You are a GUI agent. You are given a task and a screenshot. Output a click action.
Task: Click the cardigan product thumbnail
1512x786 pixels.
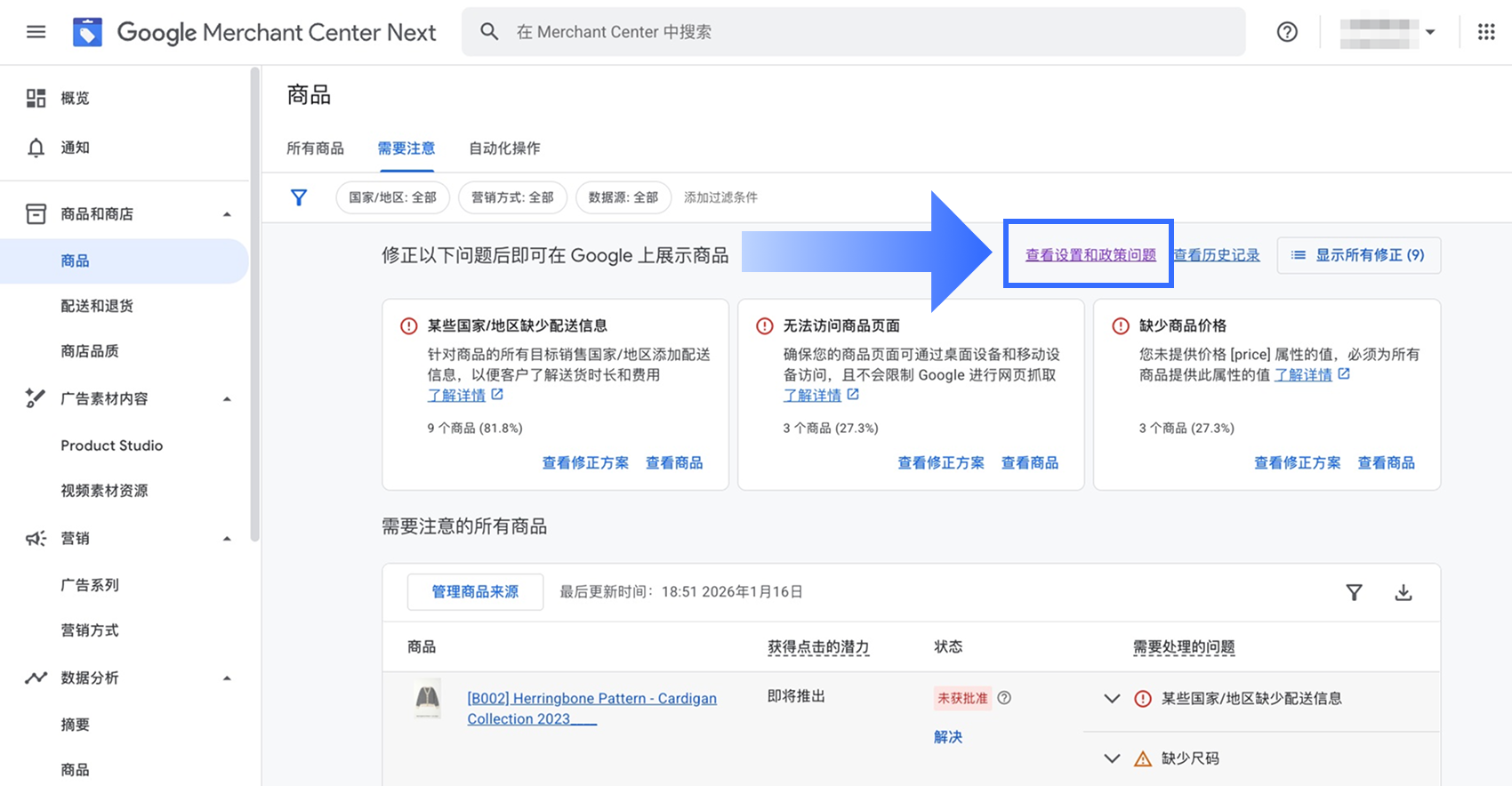pos(428,701)
